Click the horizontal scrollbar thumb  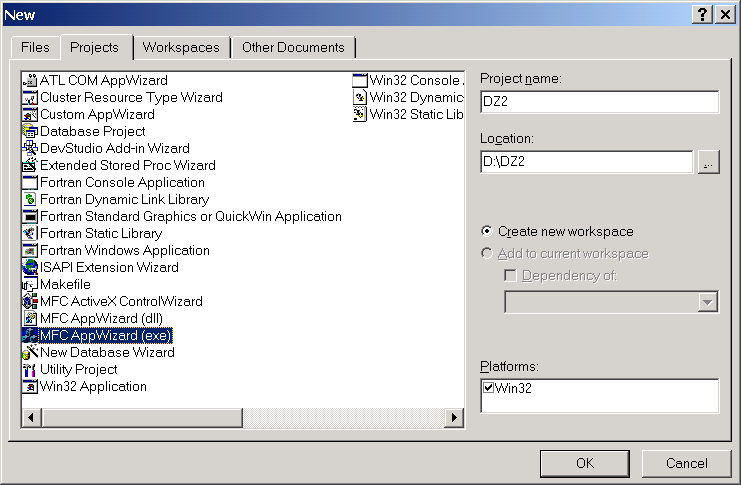142,417
